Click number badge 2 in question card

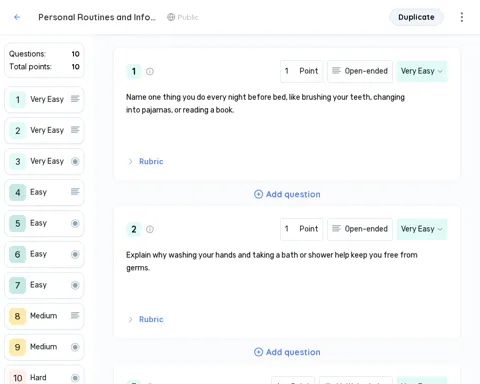134,229
